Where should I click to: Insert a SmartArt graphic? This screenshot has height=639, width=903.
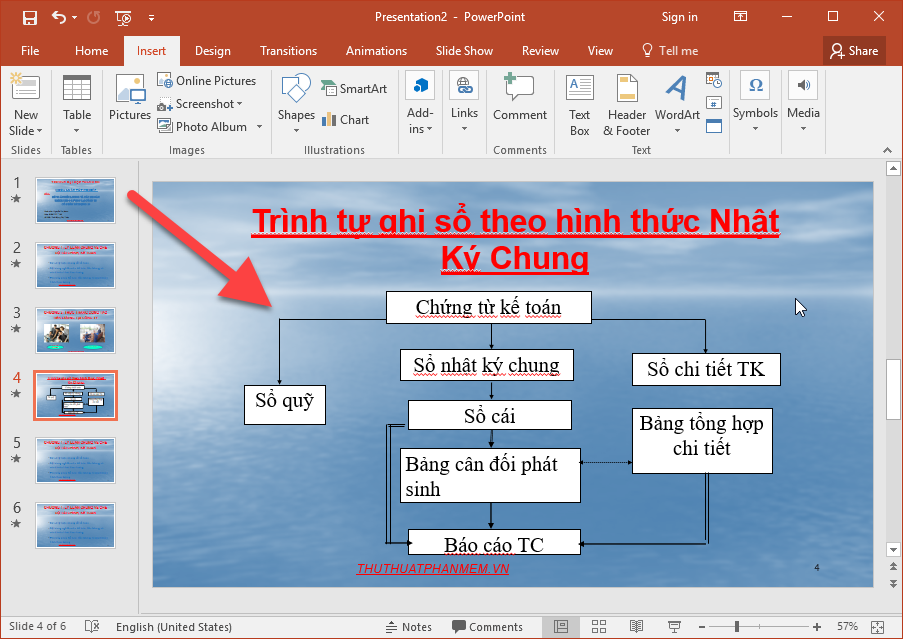(354, 87)
